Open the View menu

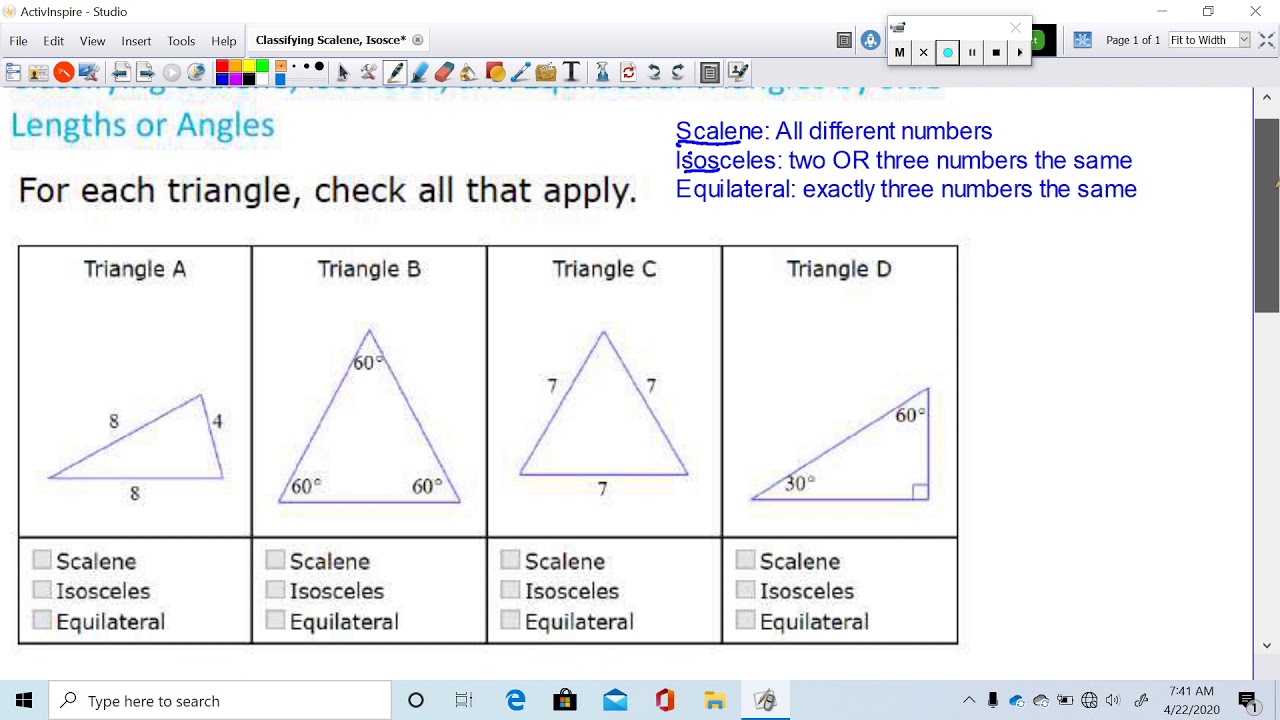pos(93,41)
